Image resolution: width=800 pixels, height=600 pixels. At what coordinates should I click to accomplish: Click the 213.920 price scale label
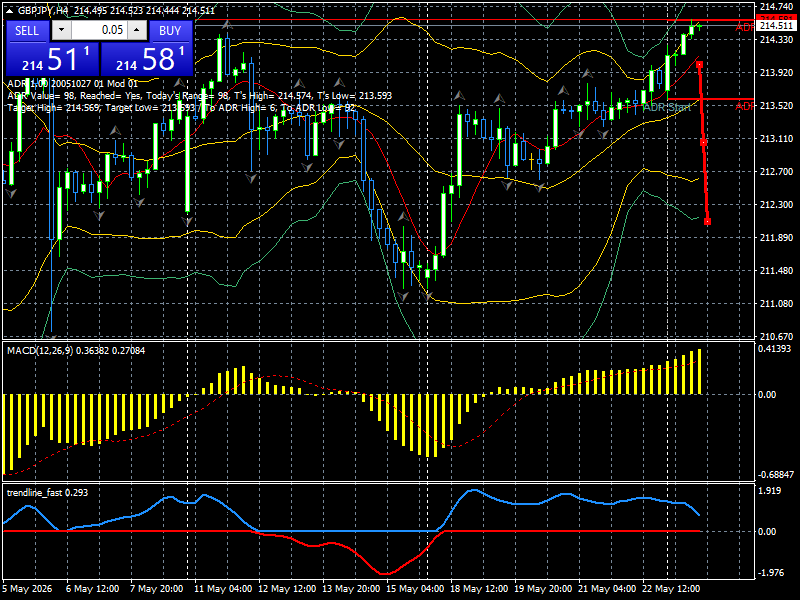777,72
